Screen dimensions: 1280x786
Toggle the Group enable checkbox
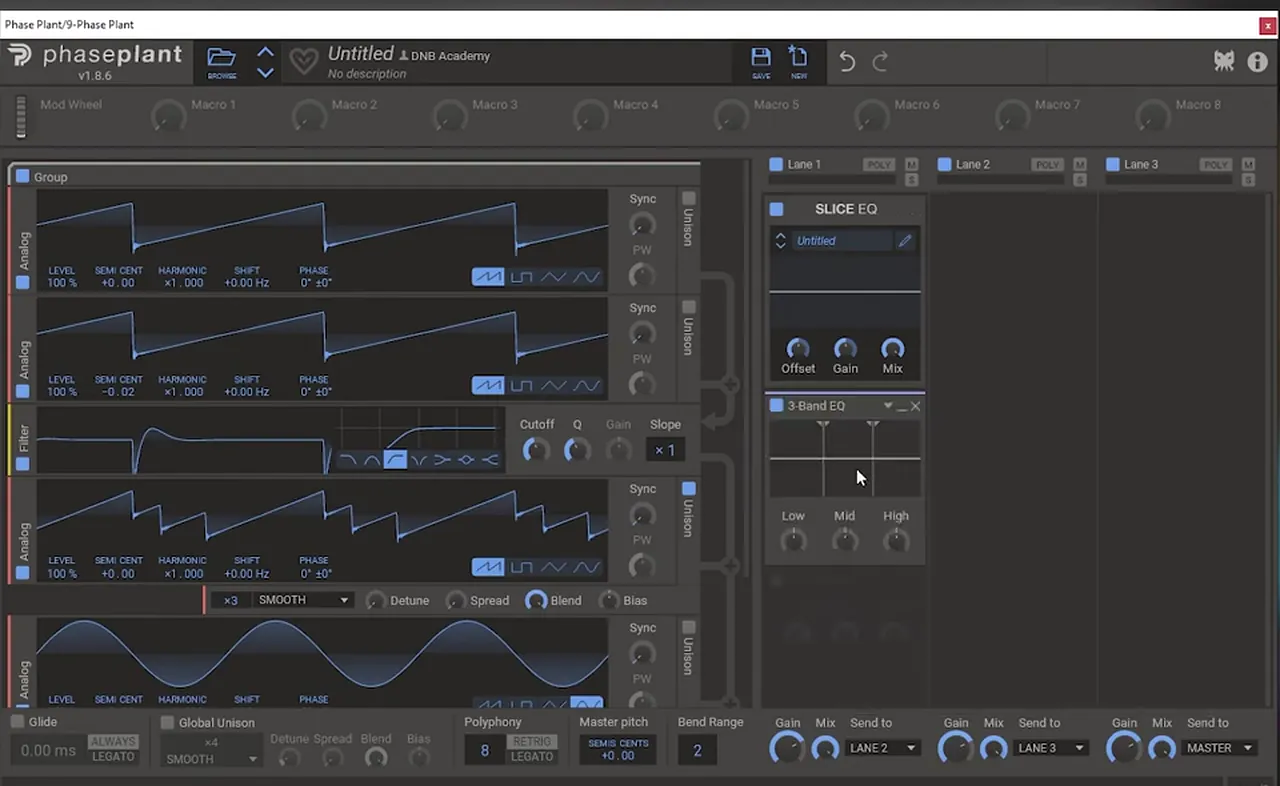(x=22, y=176)
